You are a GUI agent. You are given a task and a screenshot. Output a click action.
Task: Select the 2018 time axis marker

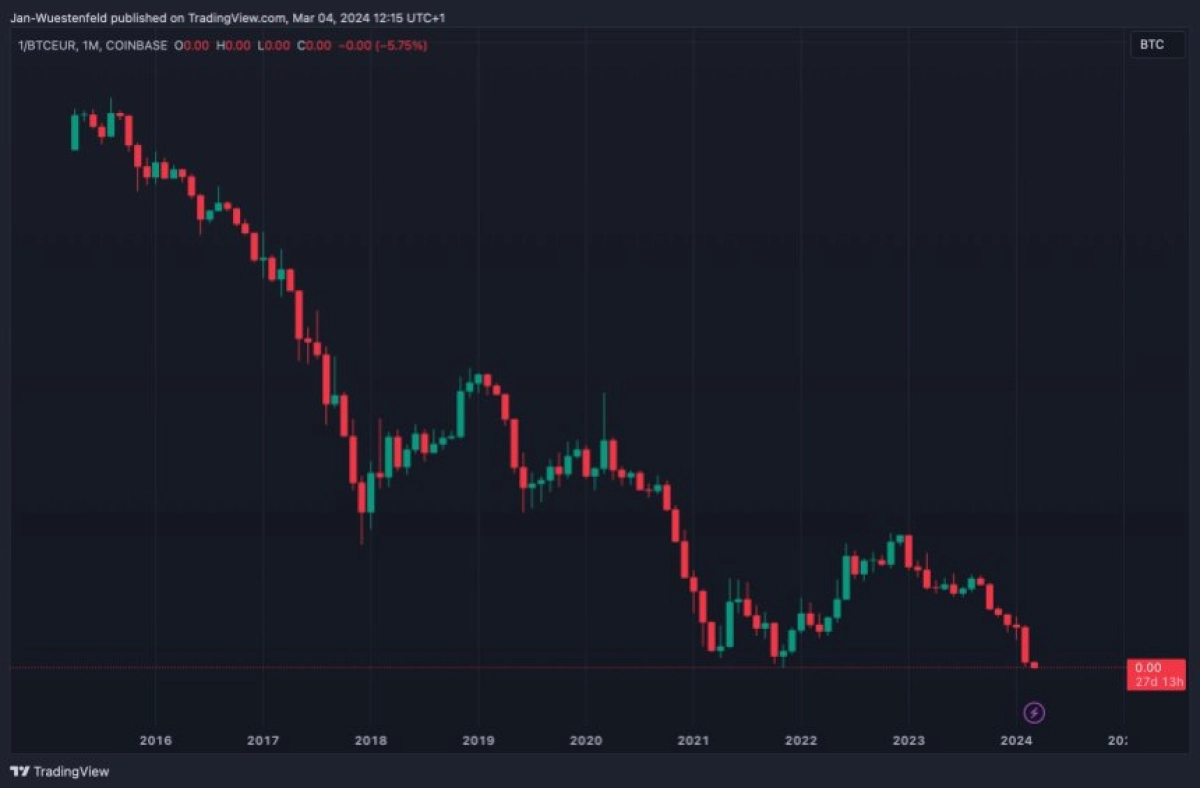click(x=370, y=741)
